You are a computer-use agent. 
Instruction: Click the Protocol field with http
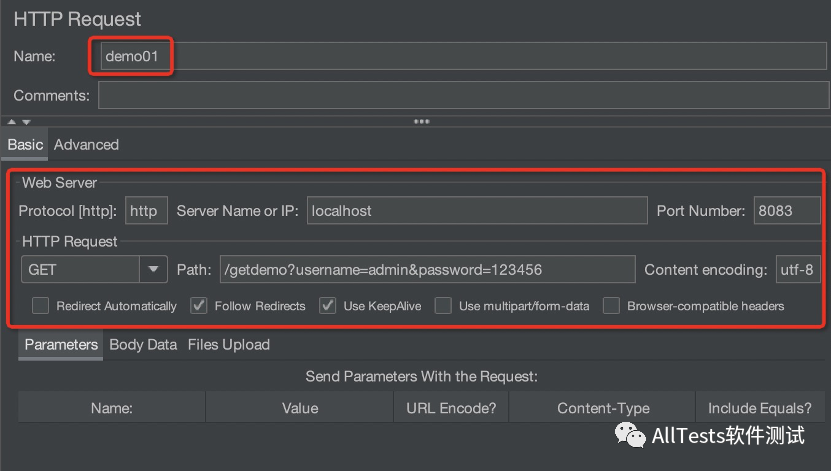146,211
